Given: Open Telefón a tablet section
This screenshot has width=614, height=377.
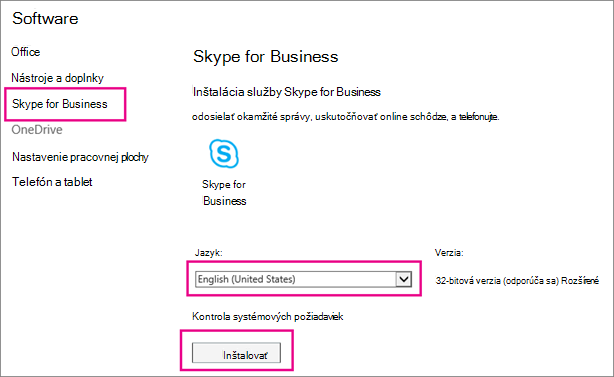Looking at the screenshot, I should (x=52, y=182).
